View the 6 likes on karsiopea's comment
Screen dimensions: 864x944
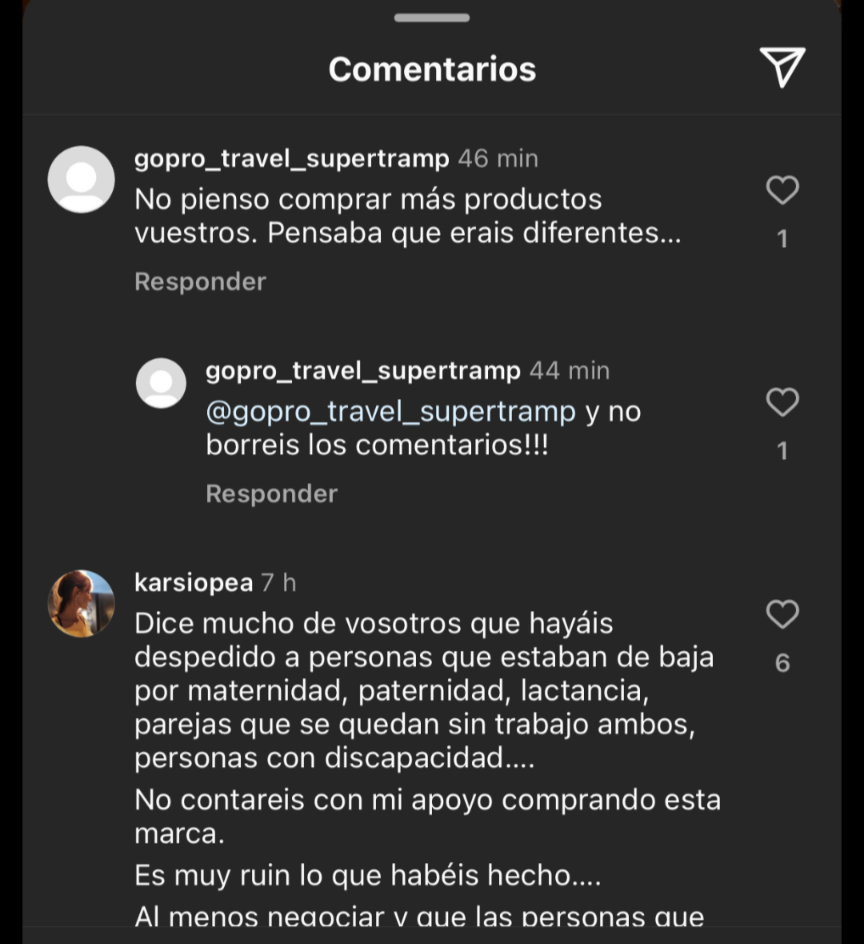782,663
